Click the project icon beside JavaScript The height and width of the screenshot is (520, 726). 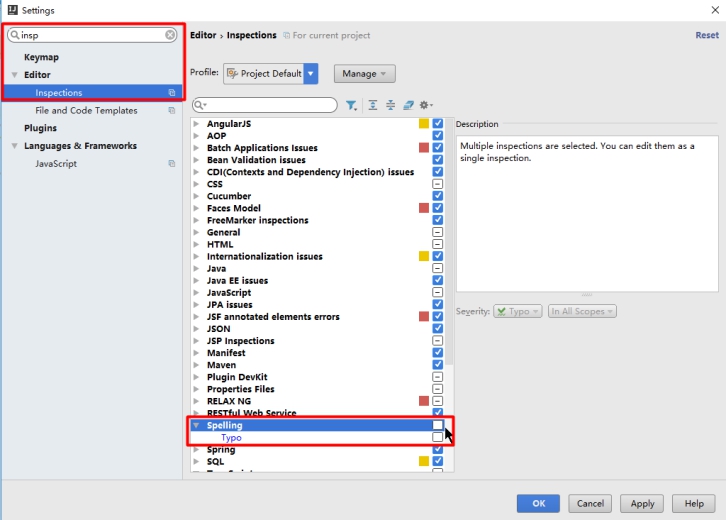click(172, 163)
